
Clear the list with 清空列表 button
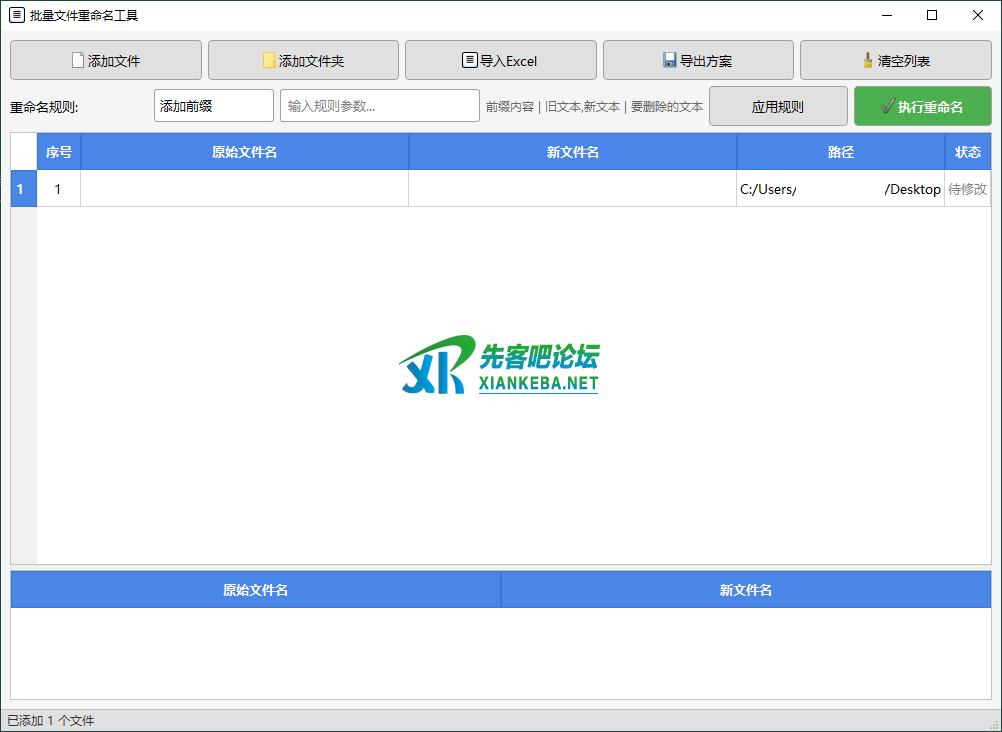click(895, 60)
